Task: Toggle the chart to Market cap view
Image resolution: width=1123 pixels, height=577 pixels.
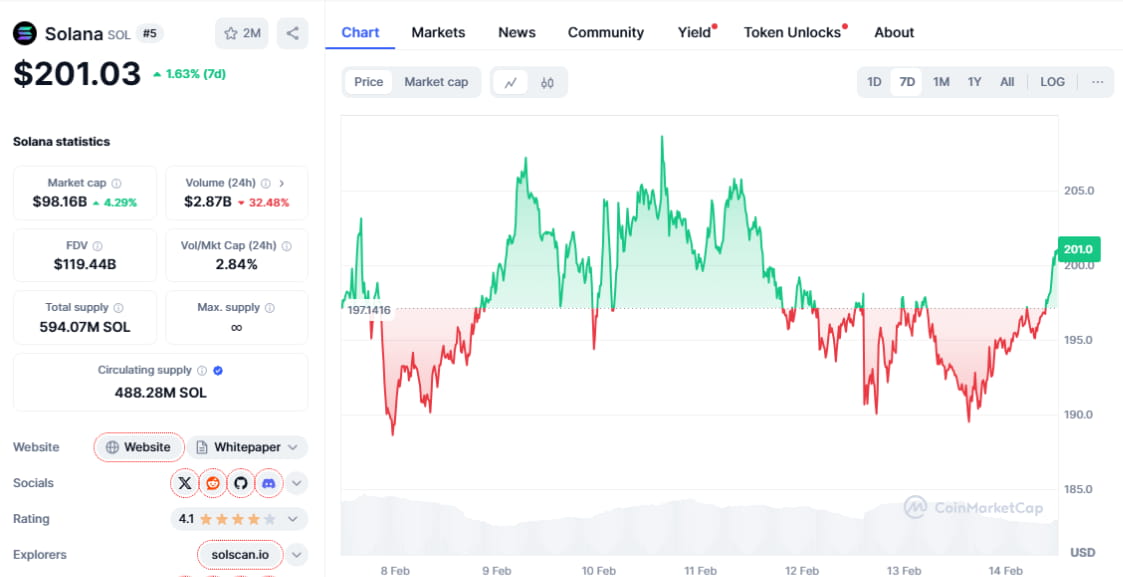Action: [x=436, y=82]
